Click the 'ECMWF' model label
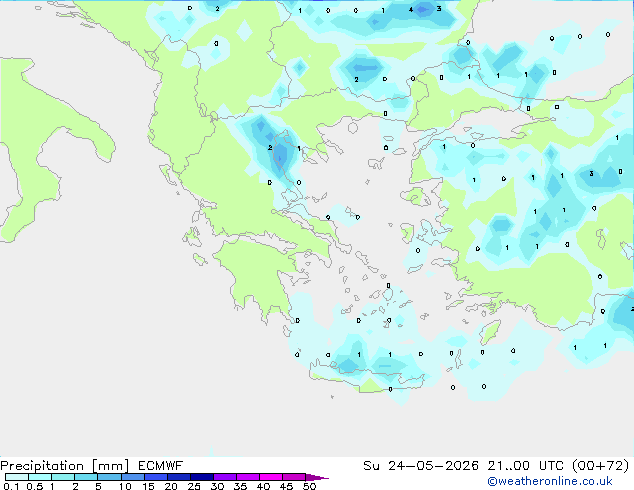The width and height of the screenshot is (634, 490). [161, 466]
